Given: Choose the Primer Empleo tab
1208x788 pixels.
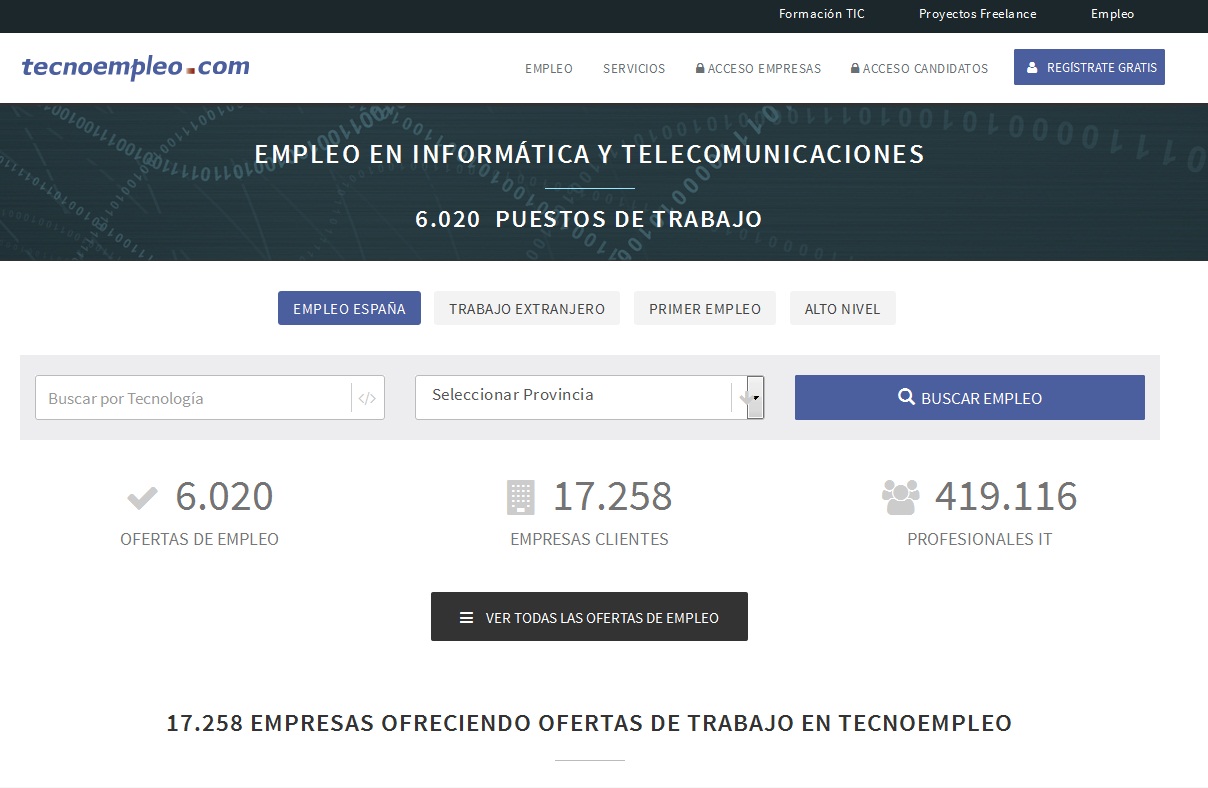Looking at the screenshot, I should (x=705, y=309).
